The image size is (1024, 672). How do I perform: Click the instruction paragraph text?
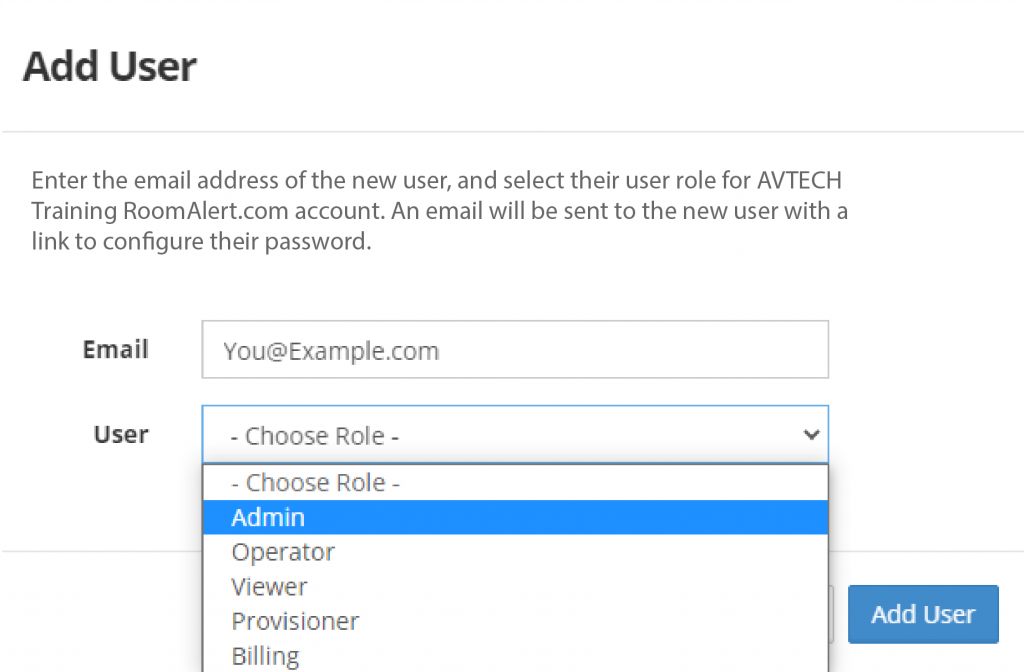coord(436,212)
